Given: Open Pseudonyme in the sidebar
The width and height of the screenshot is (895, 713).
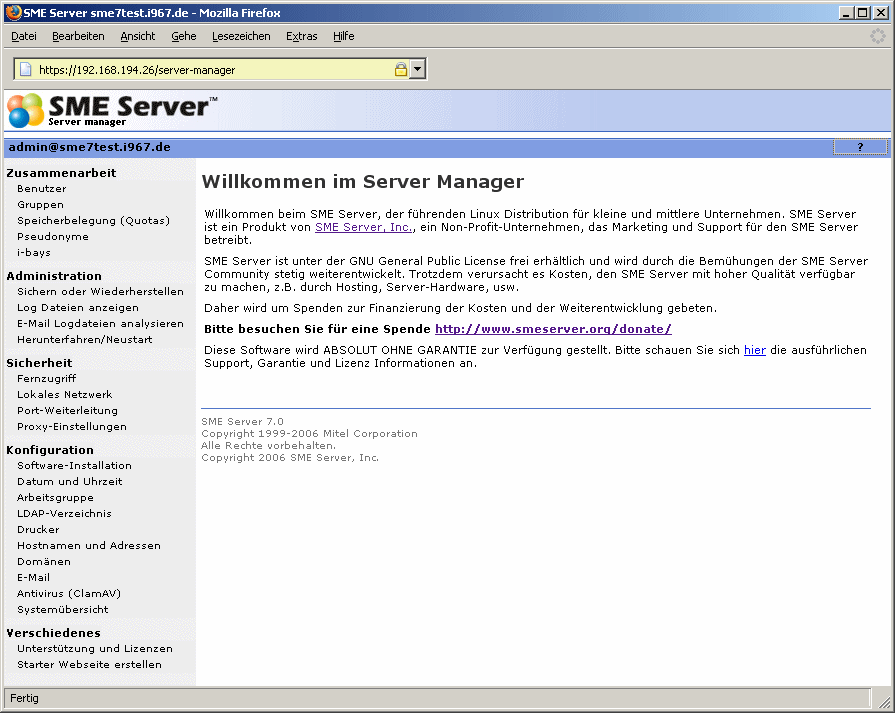Looking at the screenshot, I should coord(53,236).
